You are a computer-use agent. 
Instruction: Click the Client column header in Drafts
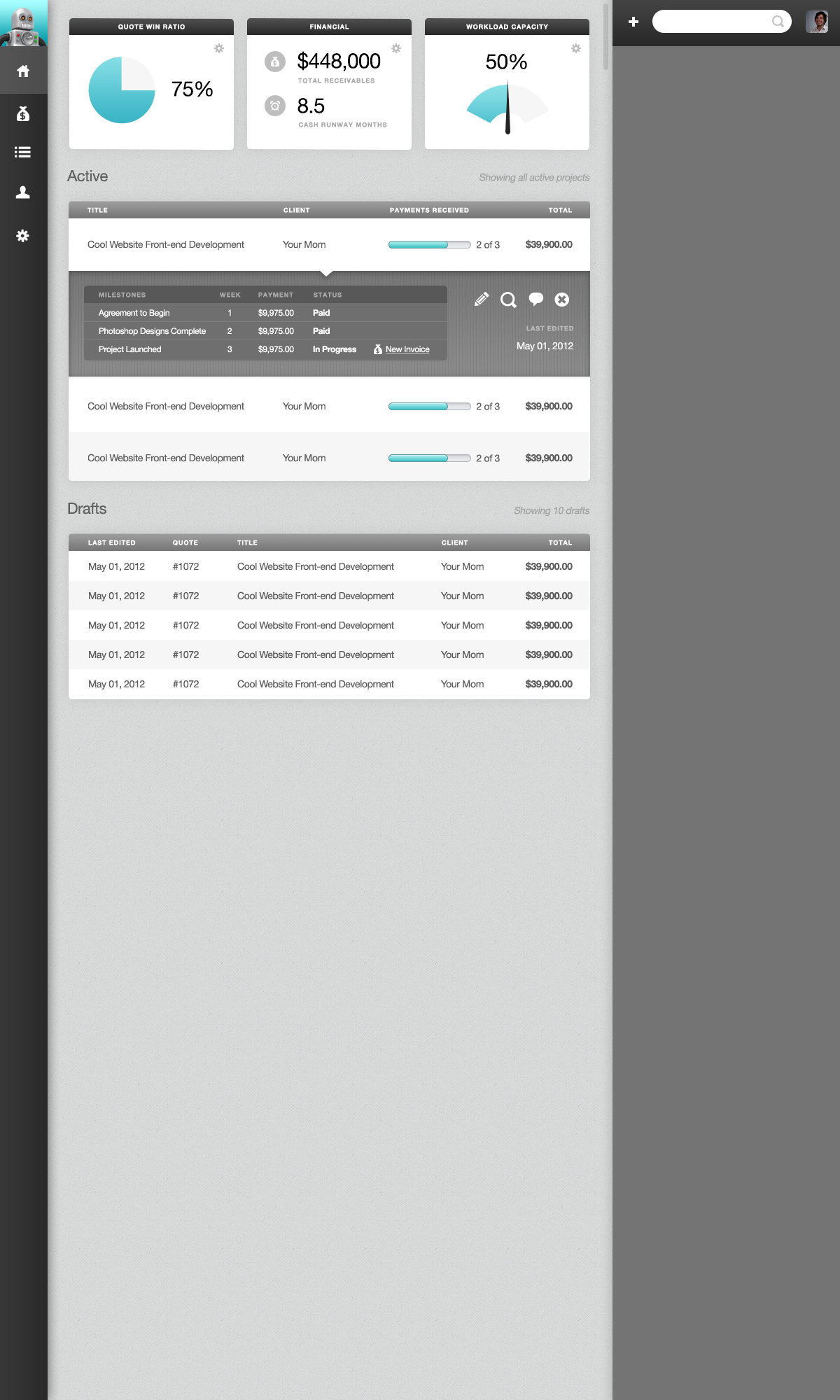[x=454, y=542]
